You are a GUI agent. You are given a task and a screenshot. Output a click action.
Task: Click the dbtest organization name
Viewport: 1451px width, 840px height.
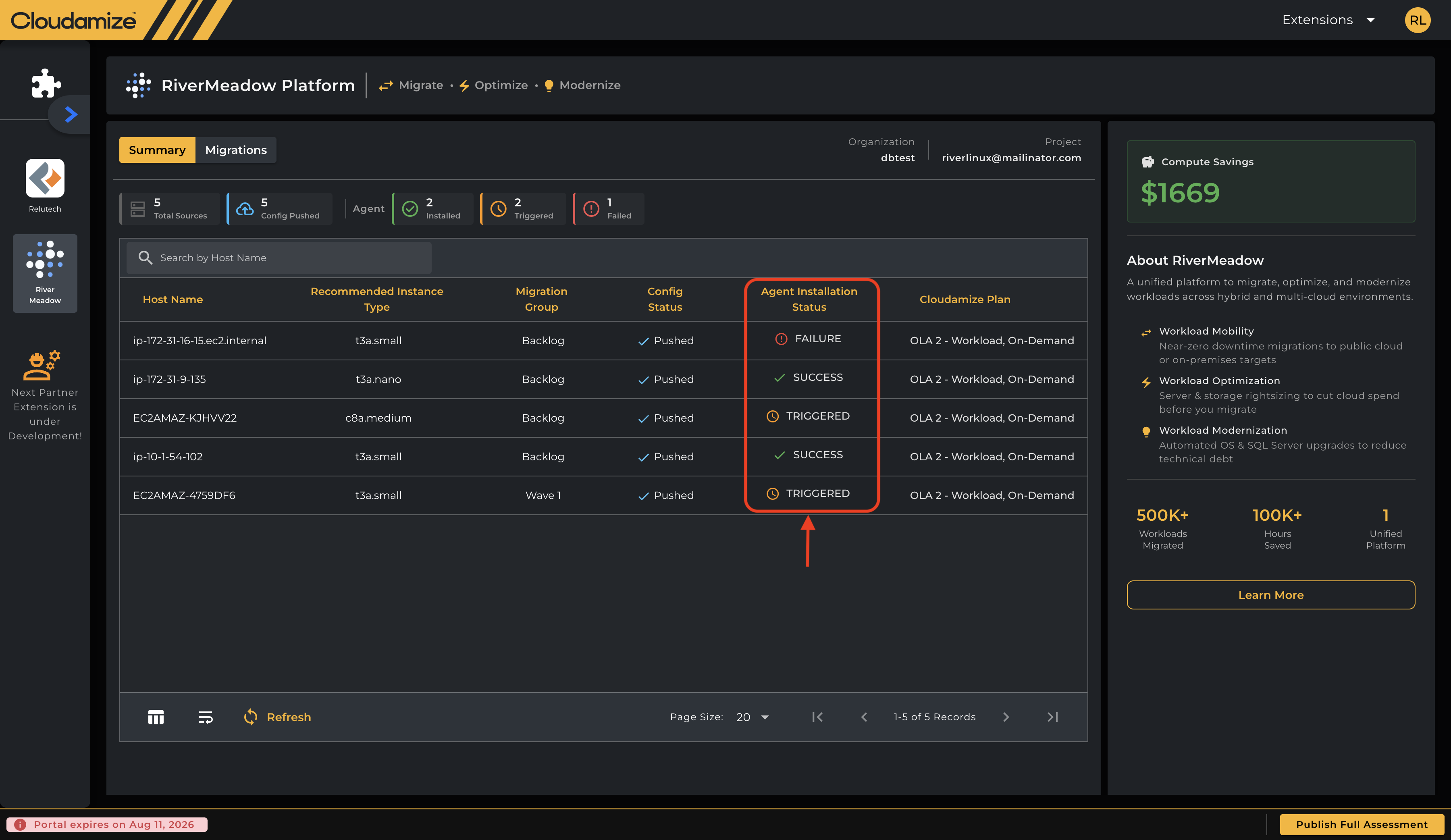point(898,158)
